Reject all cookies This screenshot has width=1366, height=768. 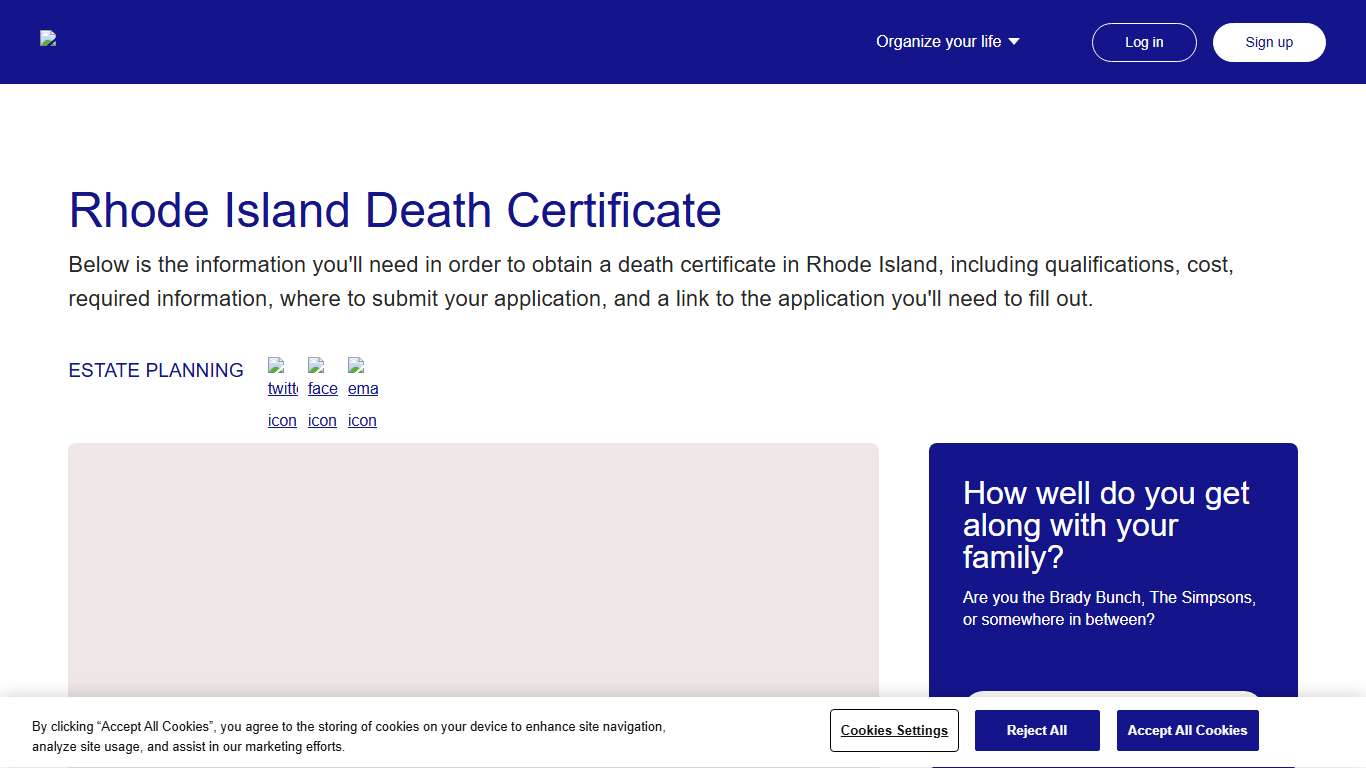click(x=1037, y=730)
